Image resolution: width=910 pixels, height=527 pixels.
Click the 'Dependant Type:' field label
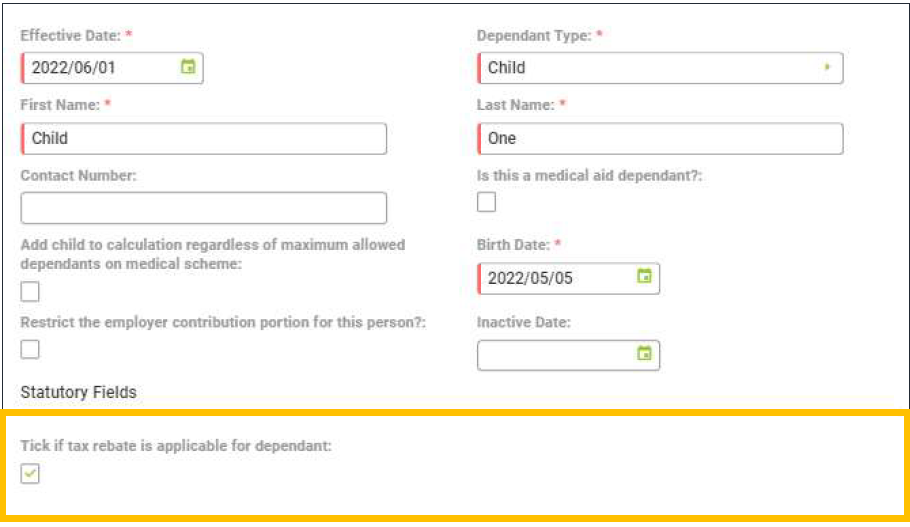535,35
